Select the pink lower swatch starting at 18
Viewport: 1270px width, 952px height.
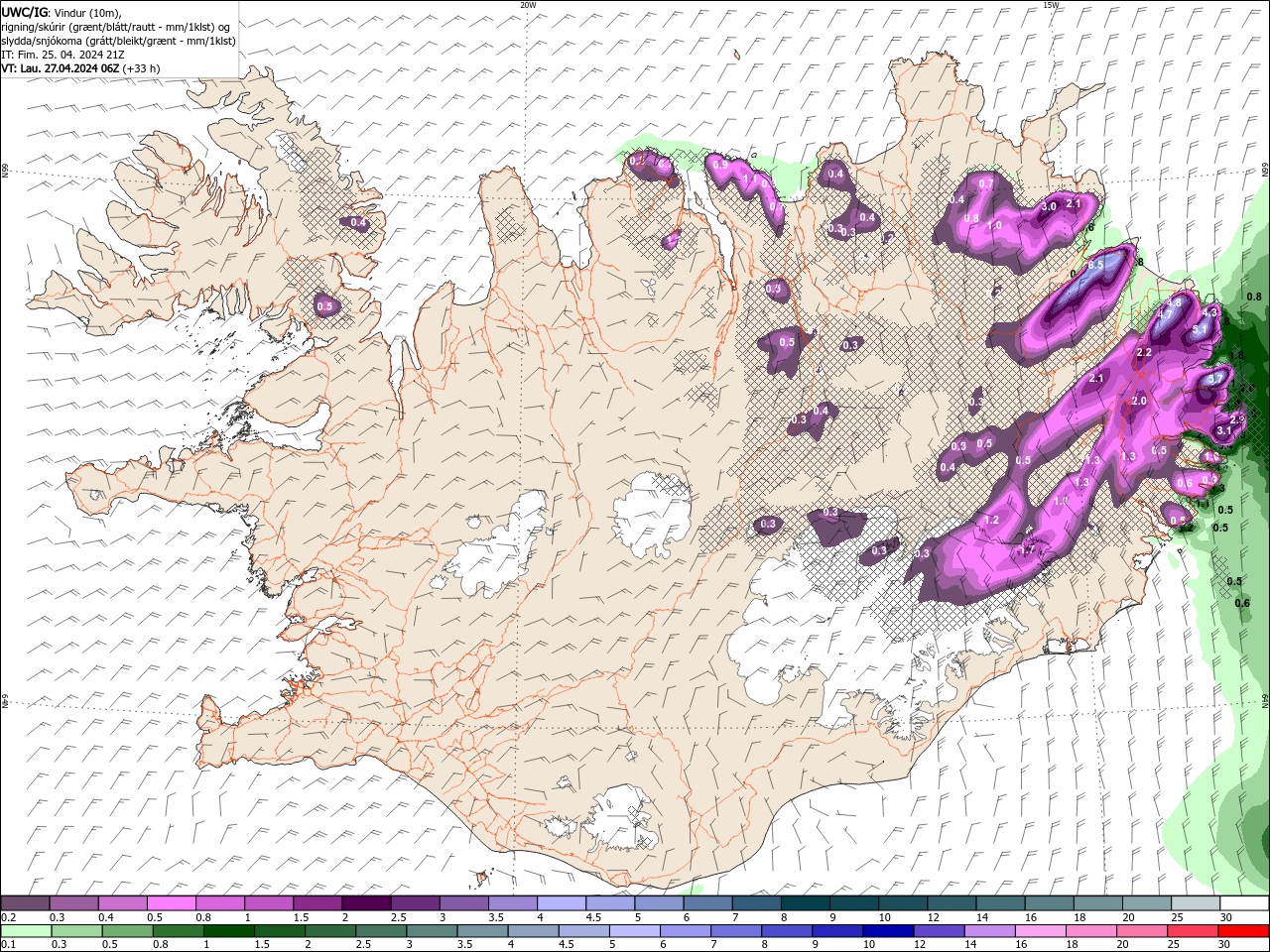click(x=1091, y=931)
